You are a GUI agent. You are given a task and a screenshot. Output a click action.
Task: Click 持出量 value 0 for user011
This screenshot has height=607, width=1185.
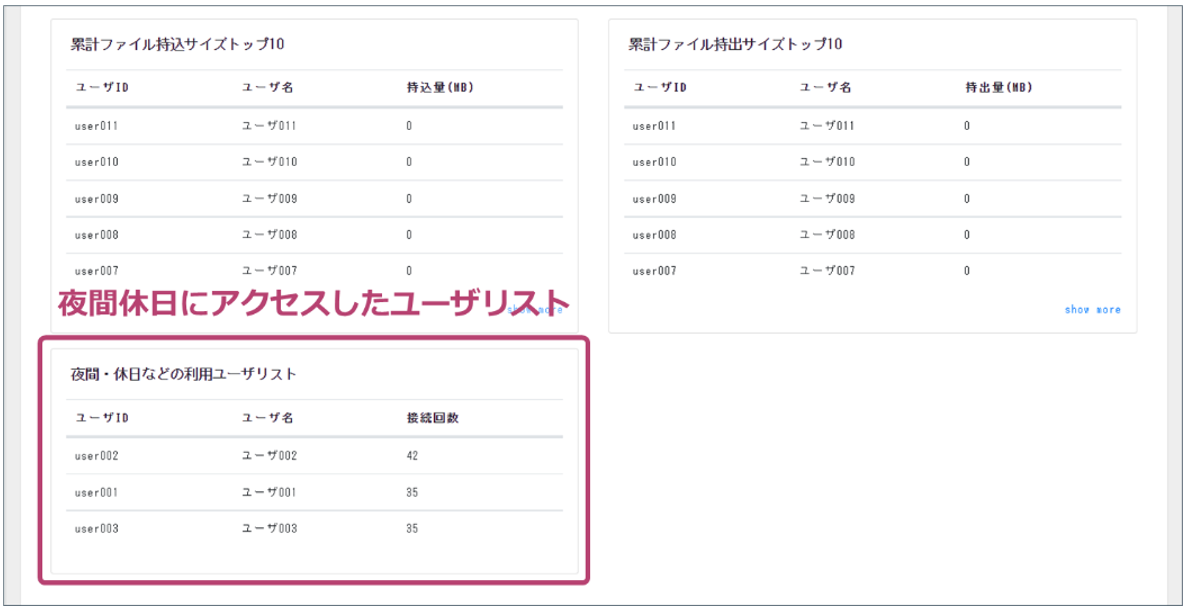coord(967,125)
